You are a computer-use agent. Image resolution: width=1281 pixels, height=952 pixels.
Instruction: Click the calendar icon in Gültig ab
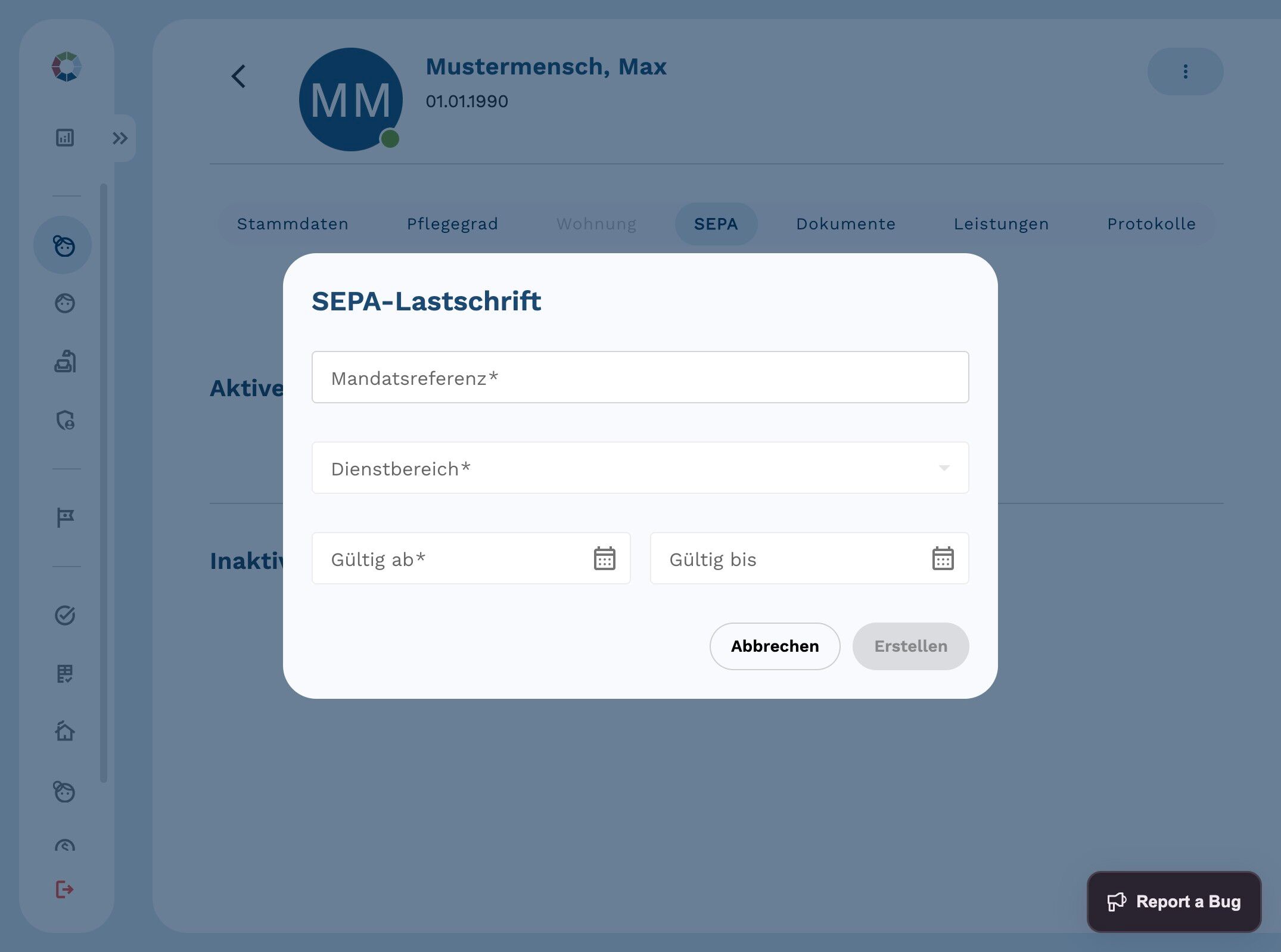point(604,559)
